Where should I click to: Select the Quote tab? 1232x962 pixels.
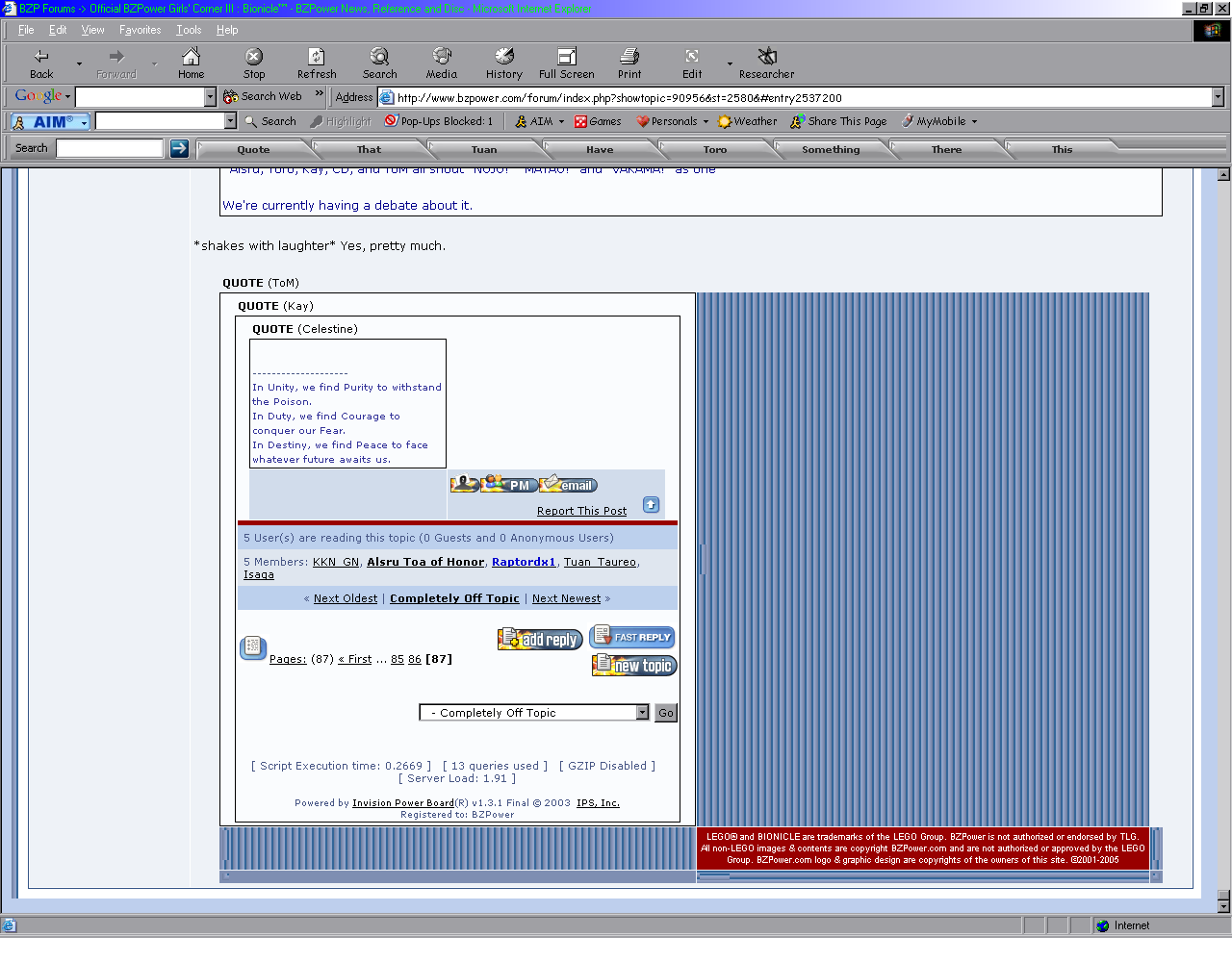[x=254, y=149]
